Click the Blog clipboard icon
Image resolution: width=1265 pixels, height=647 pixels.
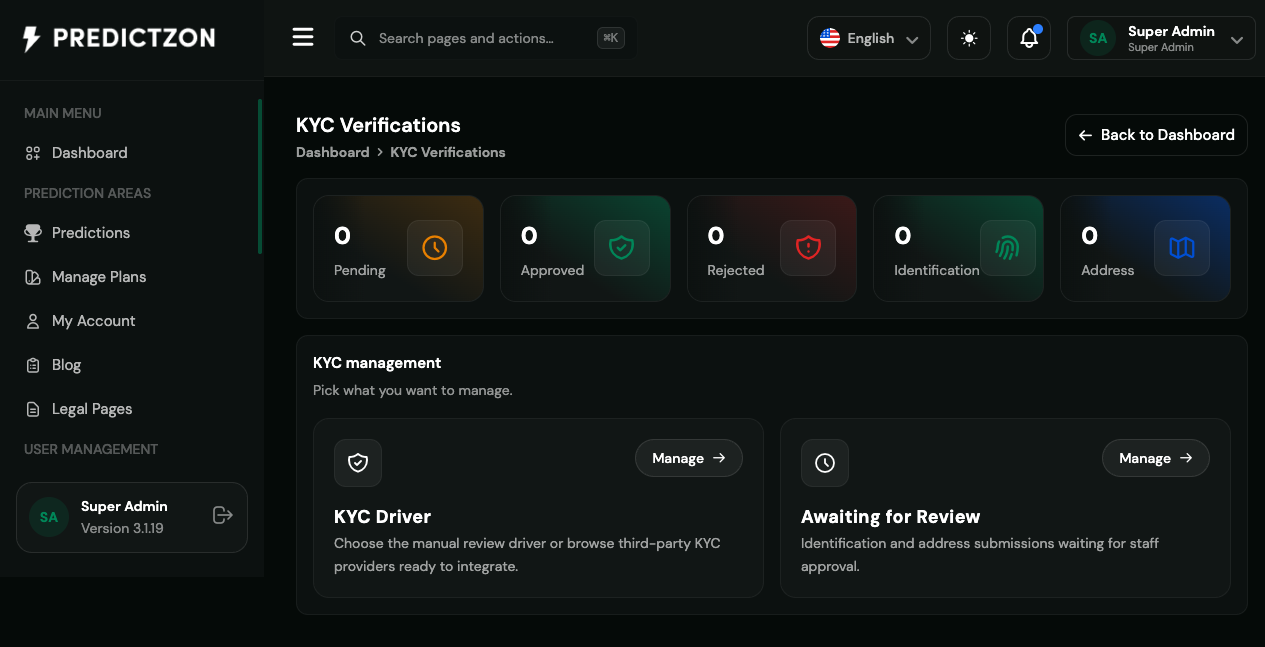point(33,365)
